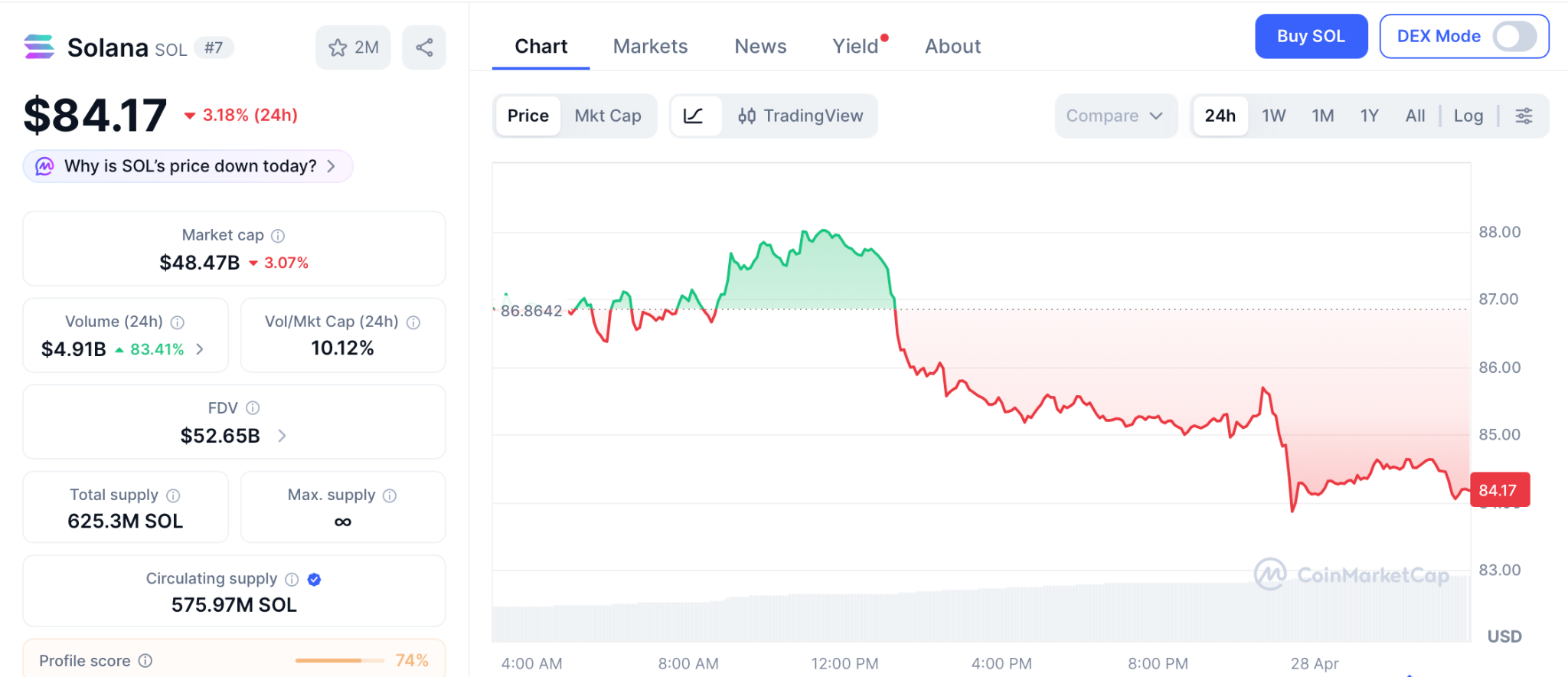Click Market cap info icon
1568x677 pixels.
click(278, 236)
